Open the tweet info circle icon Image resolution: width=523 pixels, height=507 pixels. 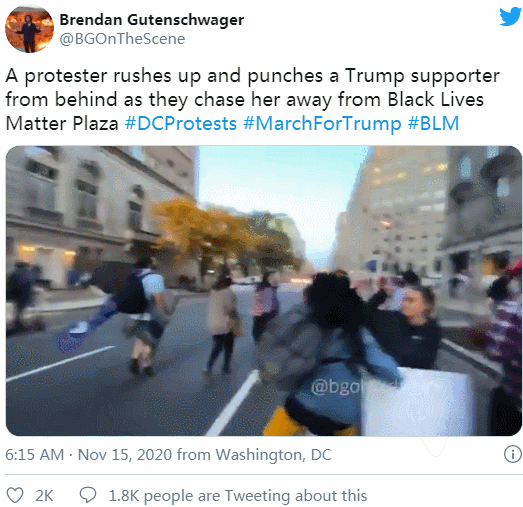(x=513, y=454)
